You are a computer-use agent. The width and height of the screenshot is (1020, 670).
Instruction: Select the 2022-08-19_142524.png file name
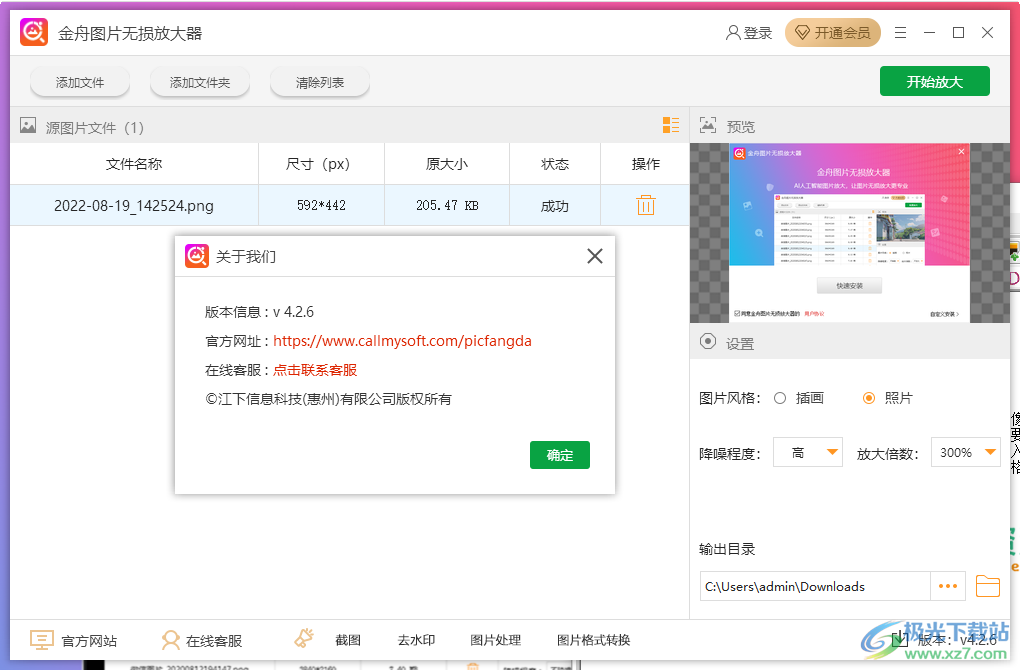(134, 206)
